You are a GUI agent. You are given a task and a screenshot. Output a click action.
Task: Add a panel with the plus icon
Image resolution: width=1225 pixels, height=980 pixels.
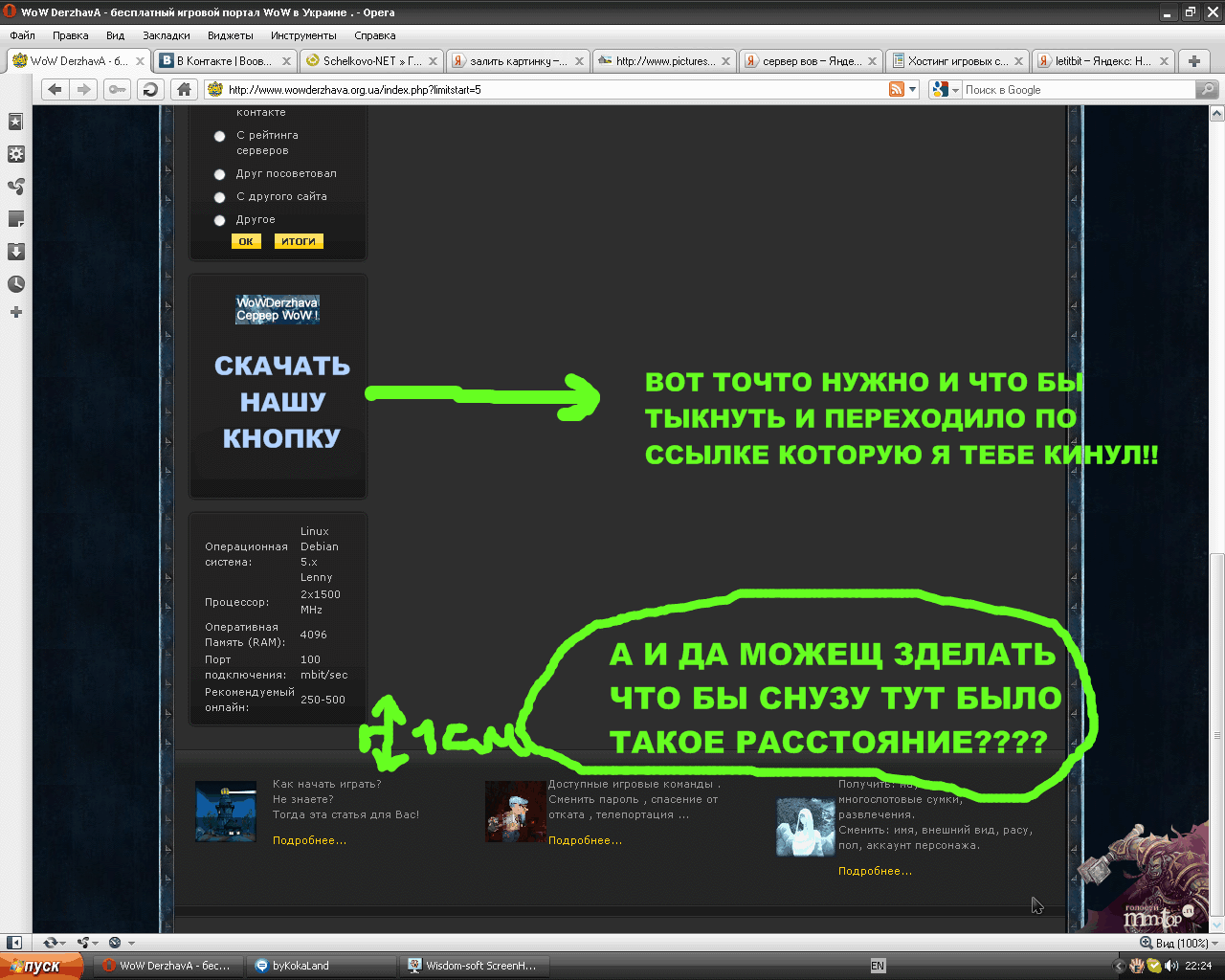(16, 312)
